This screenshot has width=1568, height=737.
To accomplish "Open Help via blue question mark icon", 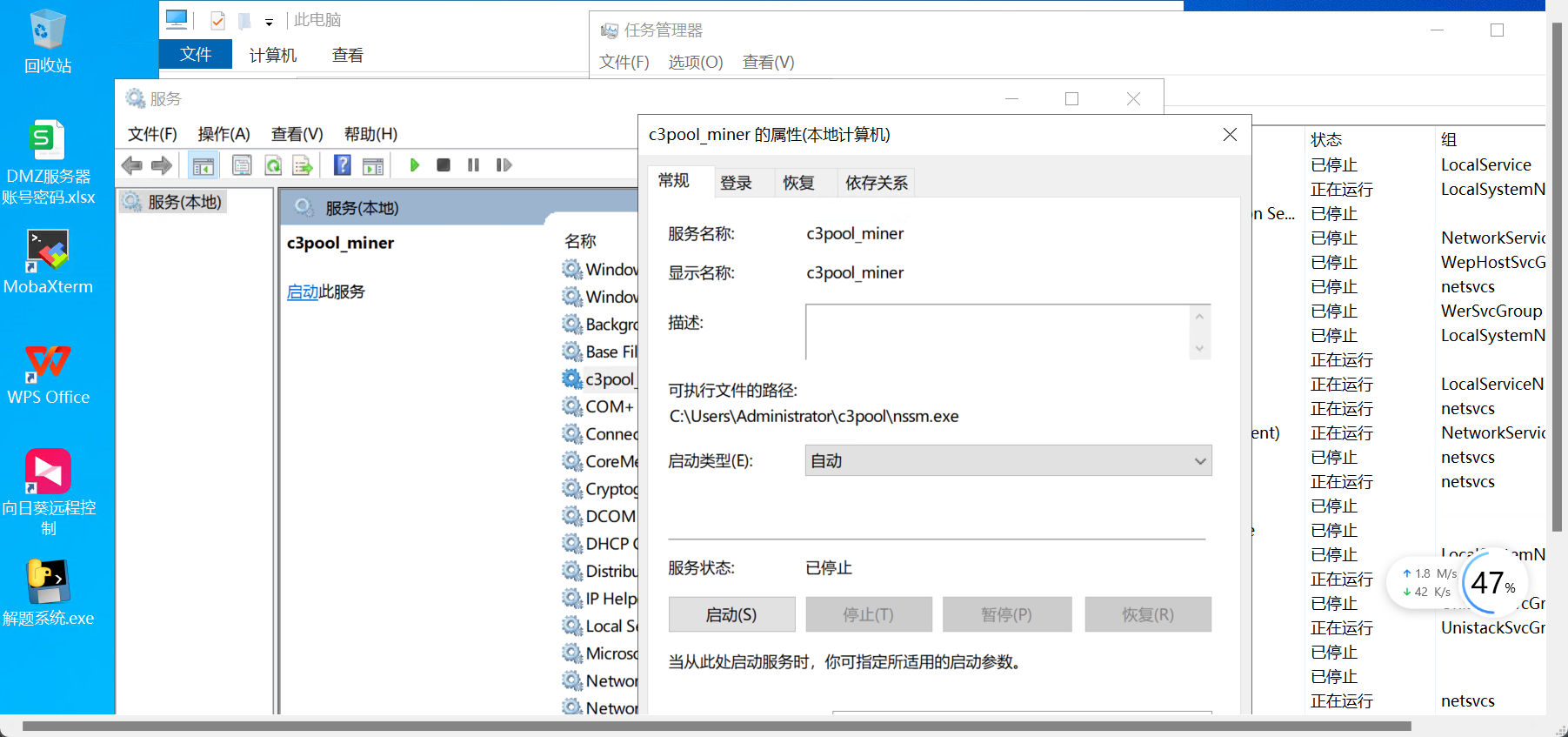I will coord(343,165).
